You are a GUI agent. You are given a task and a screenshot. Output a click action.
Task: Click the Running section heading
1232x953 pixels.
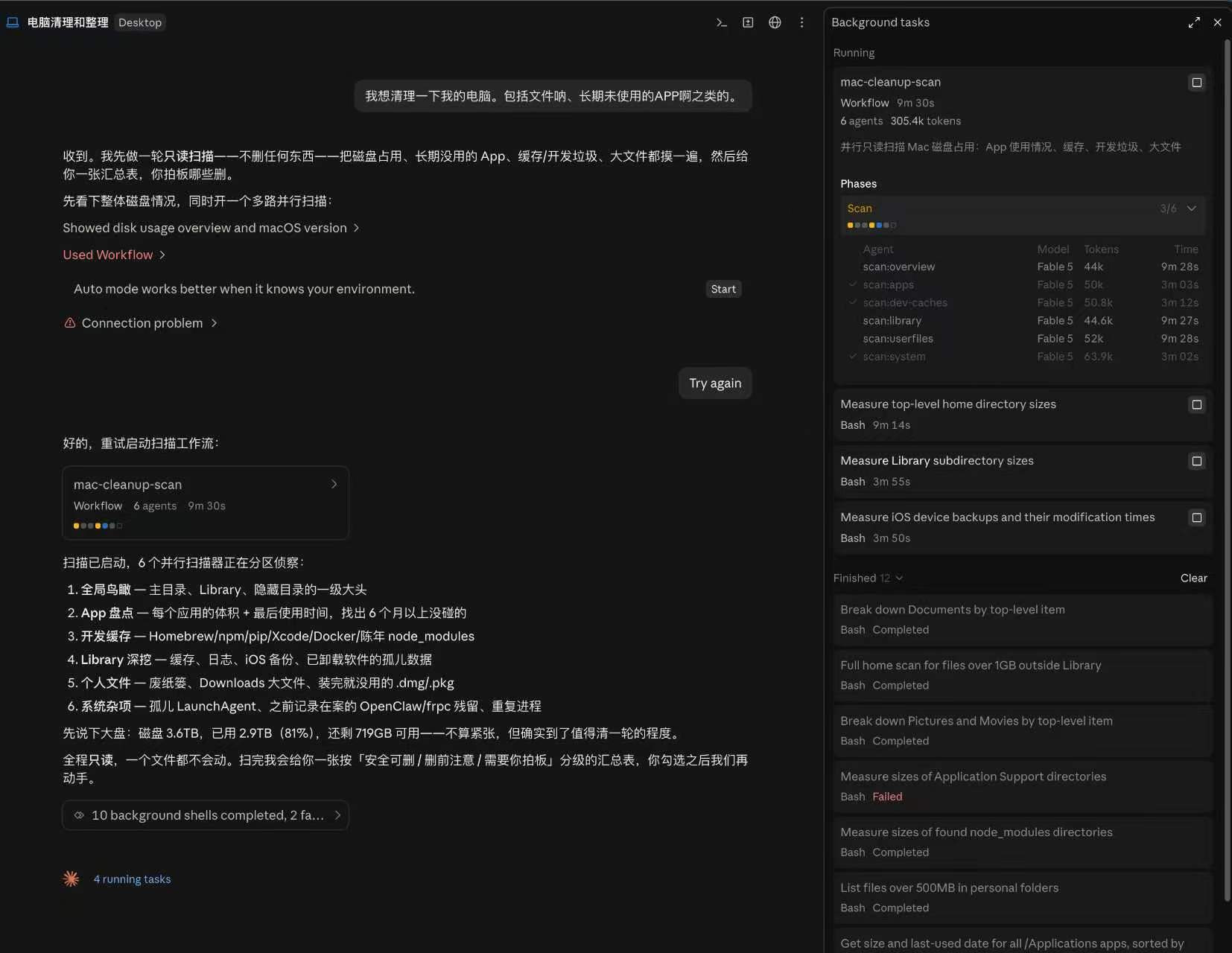(854, 53)
